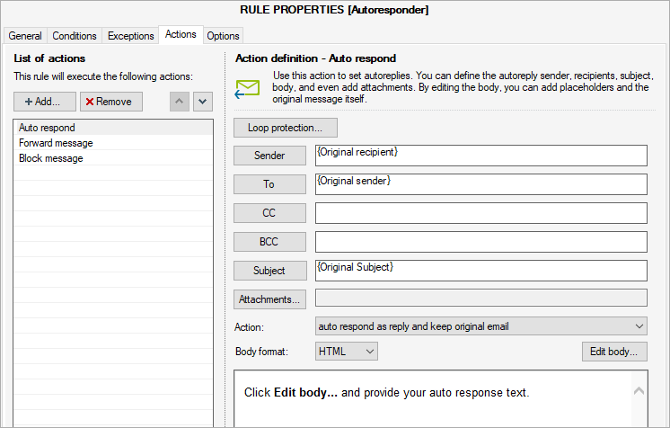670x428 pixels.
Task: Open Loop protection settings
Action: 285,128
